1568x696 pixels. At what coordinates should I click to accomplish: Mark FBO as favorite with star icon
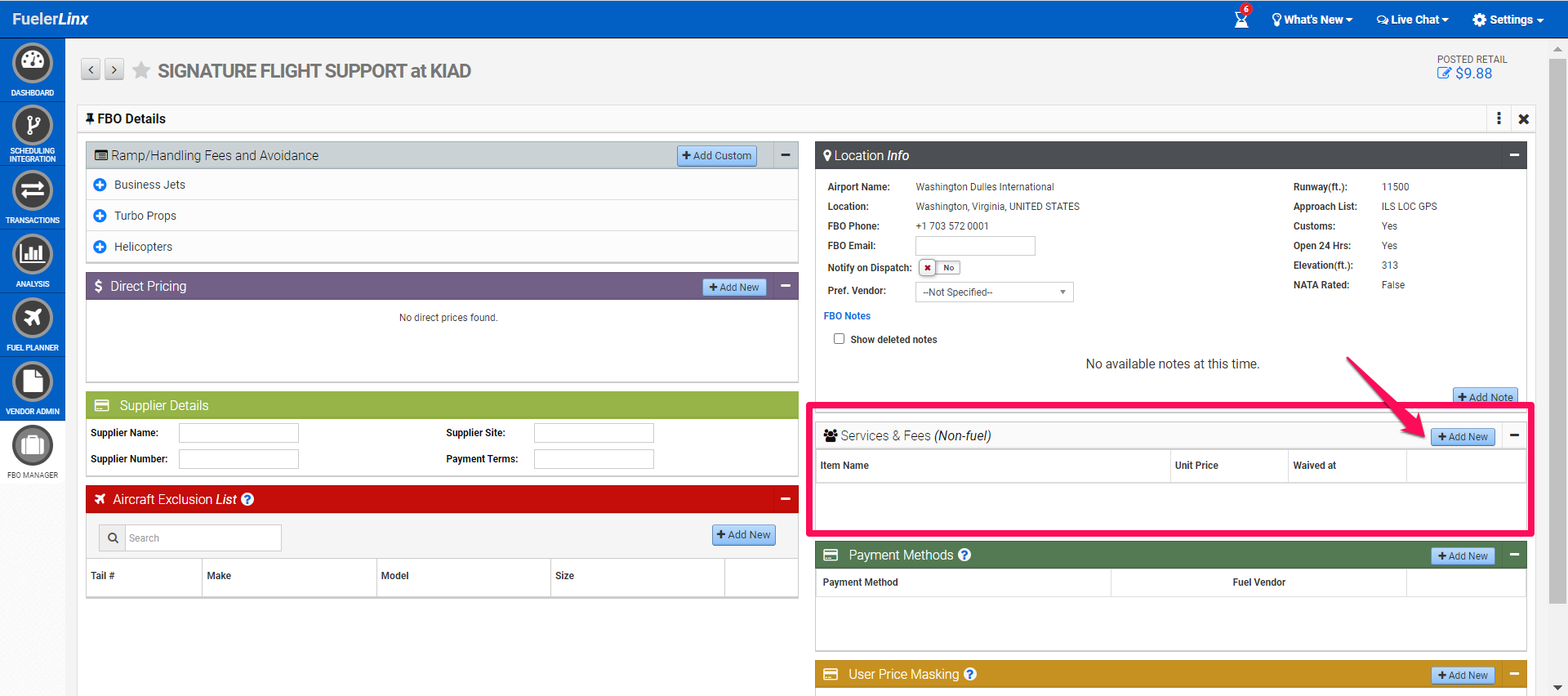point(141,70)
